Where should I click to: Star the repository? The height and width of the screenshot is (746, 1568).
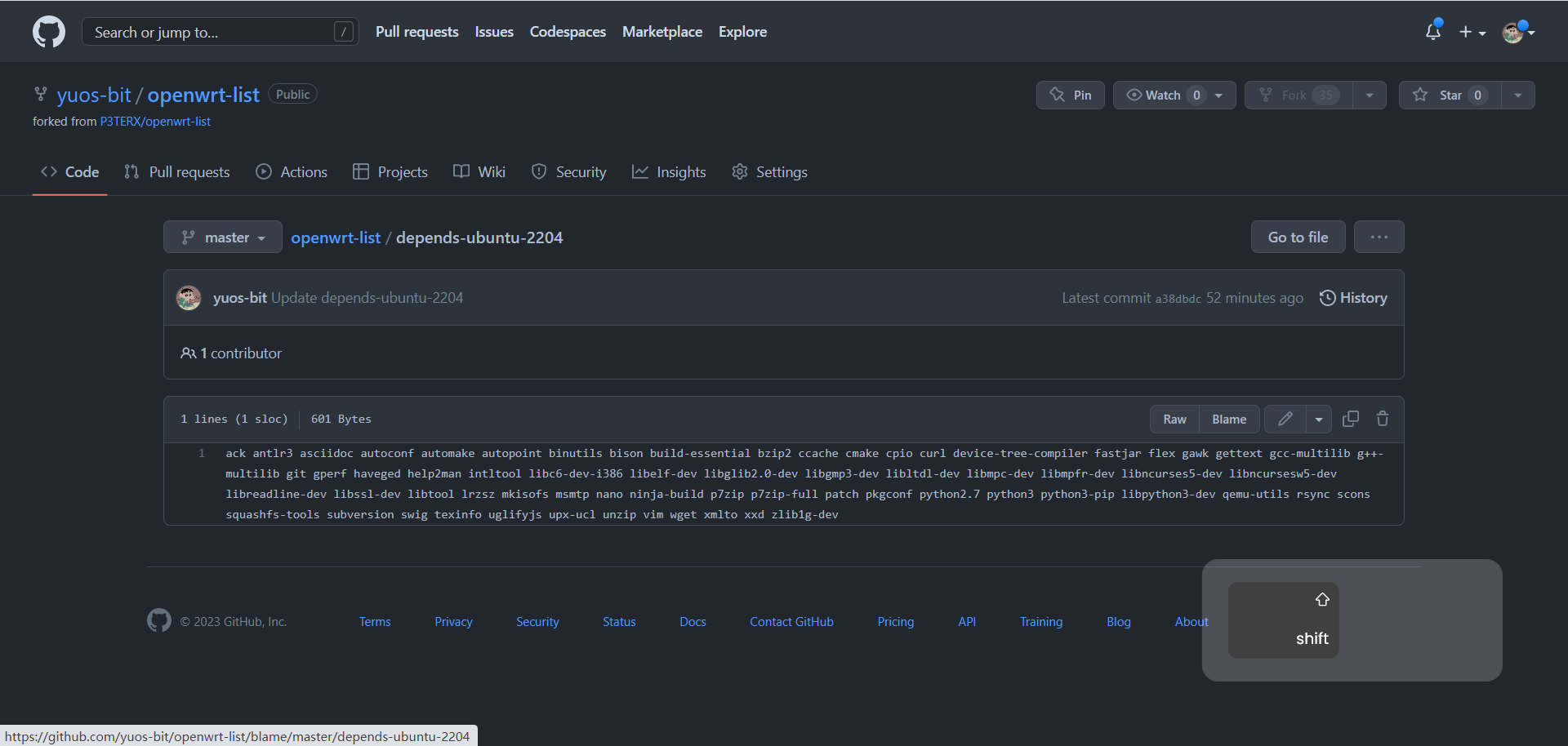click(x=1450, y=95)
